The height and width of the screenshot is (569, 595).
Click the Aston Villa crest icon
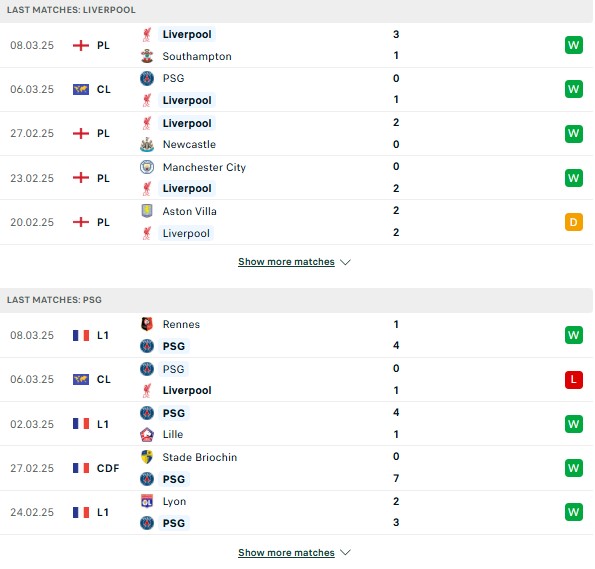(147, 211)
